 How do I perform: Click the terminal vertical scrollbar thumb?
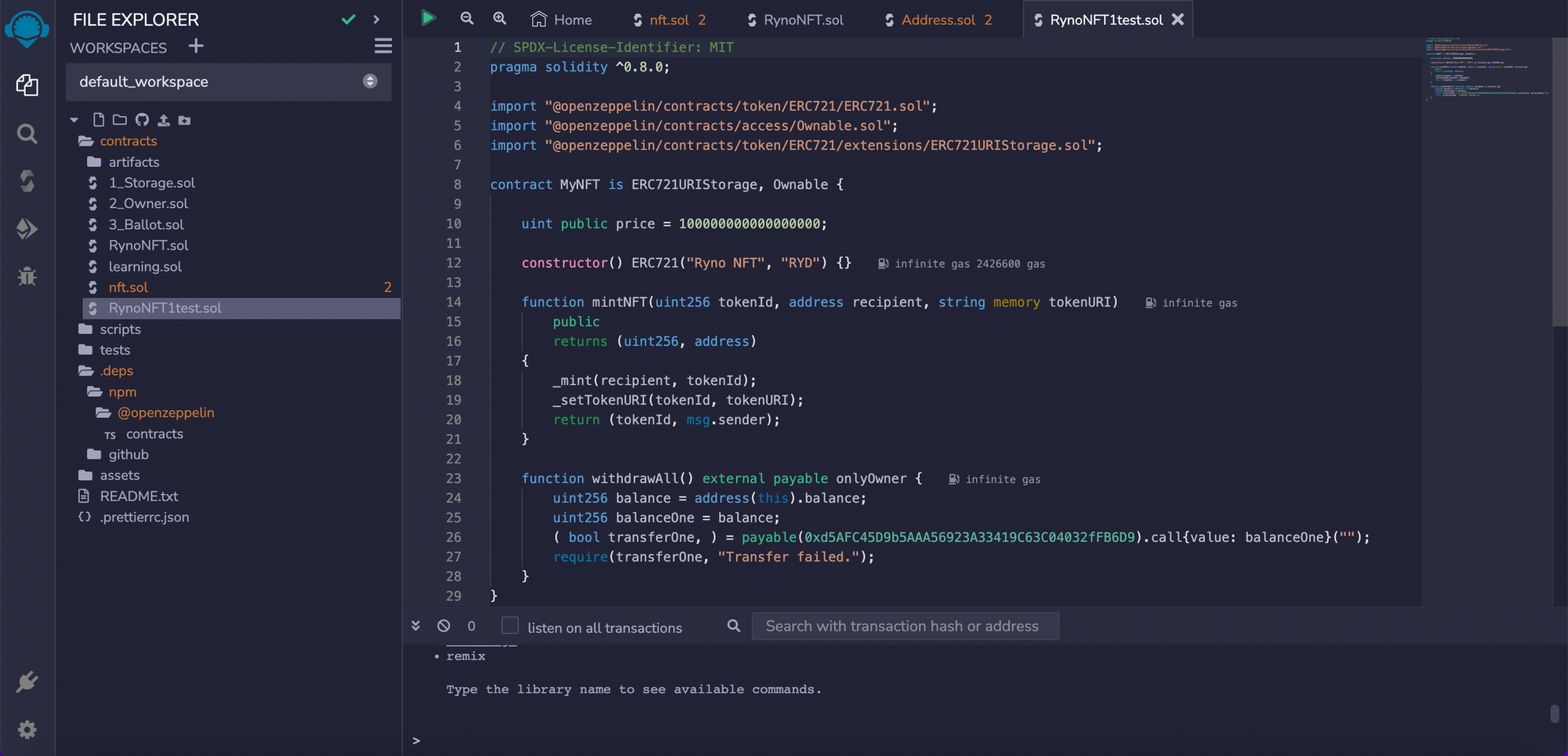click(x=1555, y=714)
